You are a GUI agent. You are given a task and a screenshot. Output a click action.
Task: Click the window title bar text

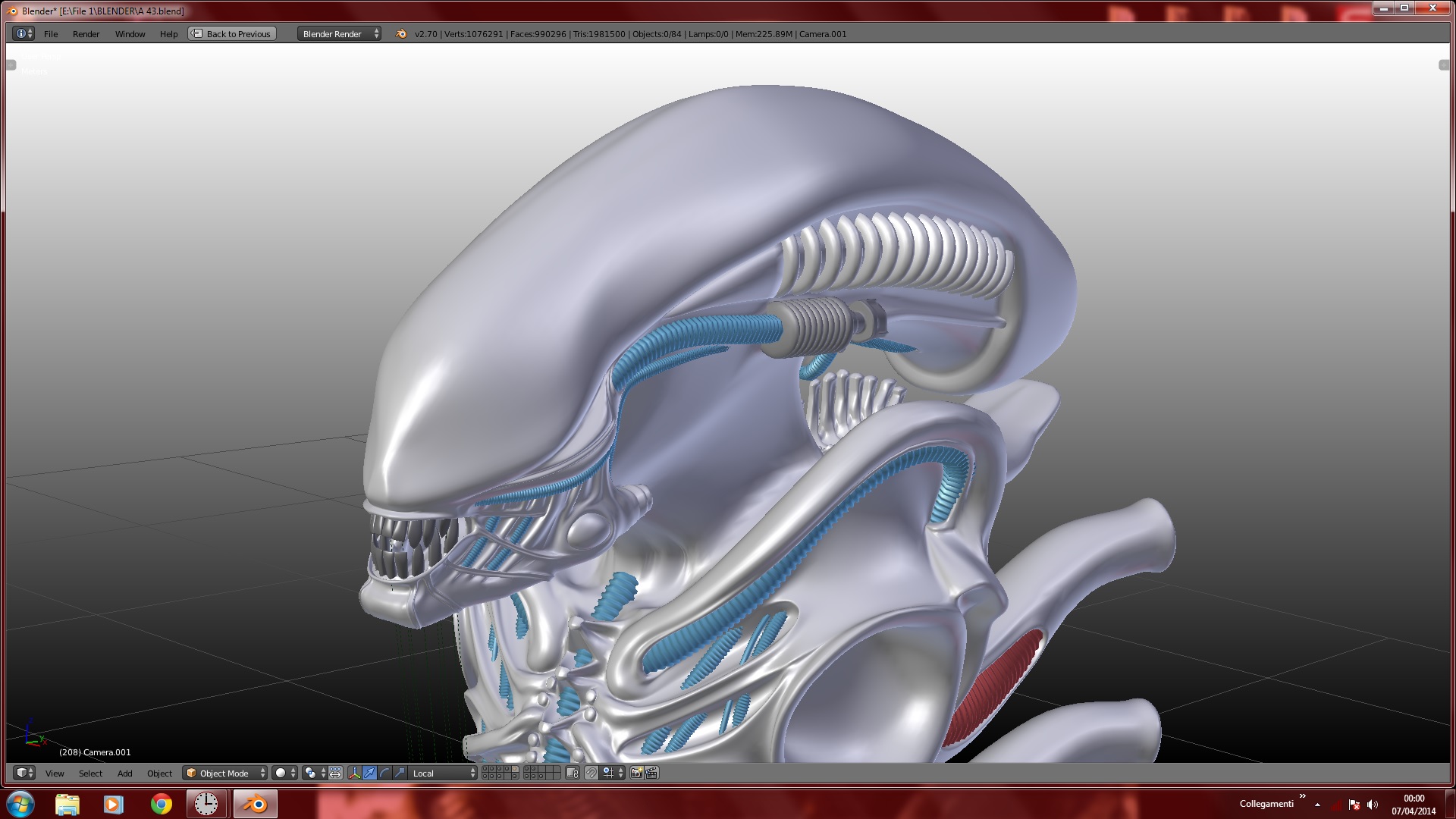tap(103, 11)
